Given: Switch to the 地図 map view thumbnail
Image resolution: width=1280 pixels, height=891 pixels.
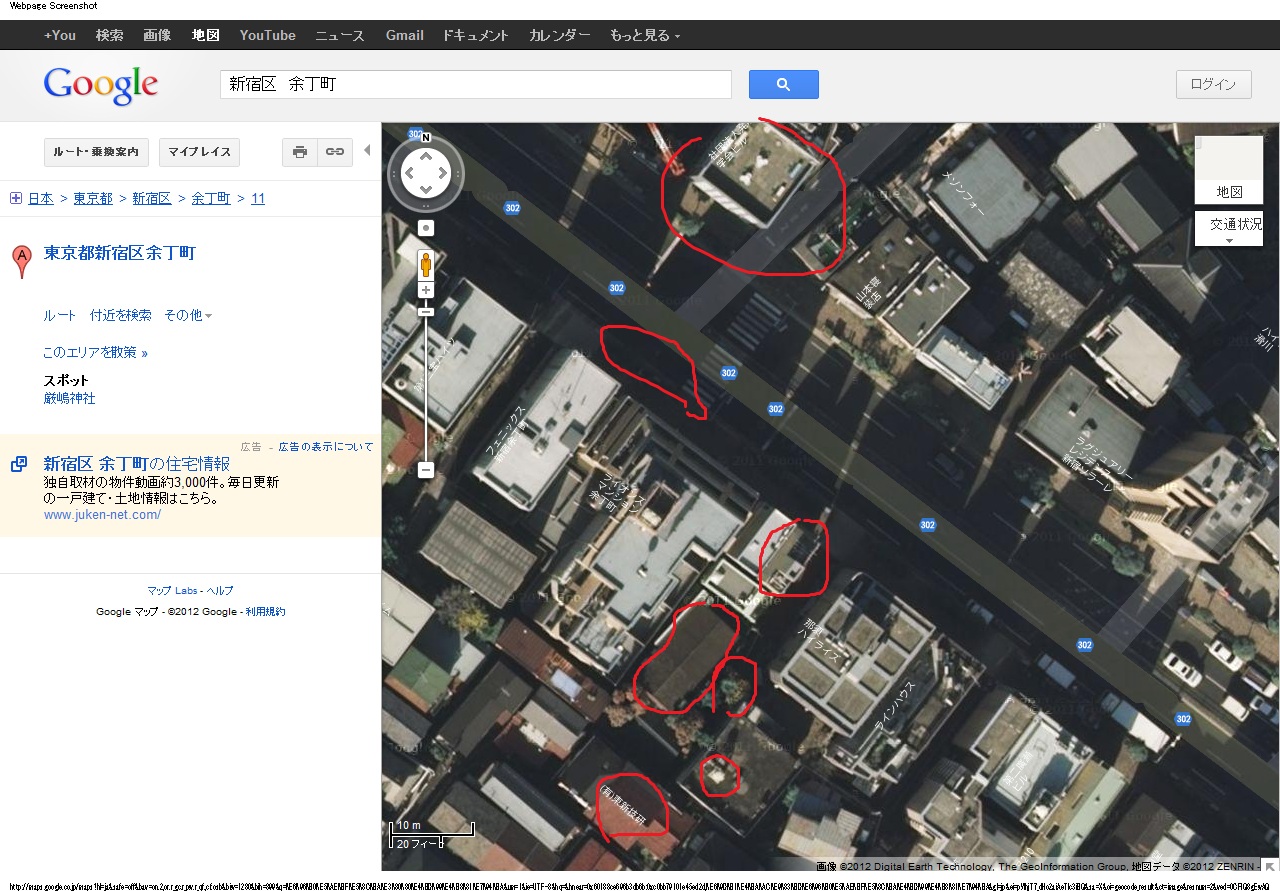Looking at the screenshot, I should point(1229,169).
